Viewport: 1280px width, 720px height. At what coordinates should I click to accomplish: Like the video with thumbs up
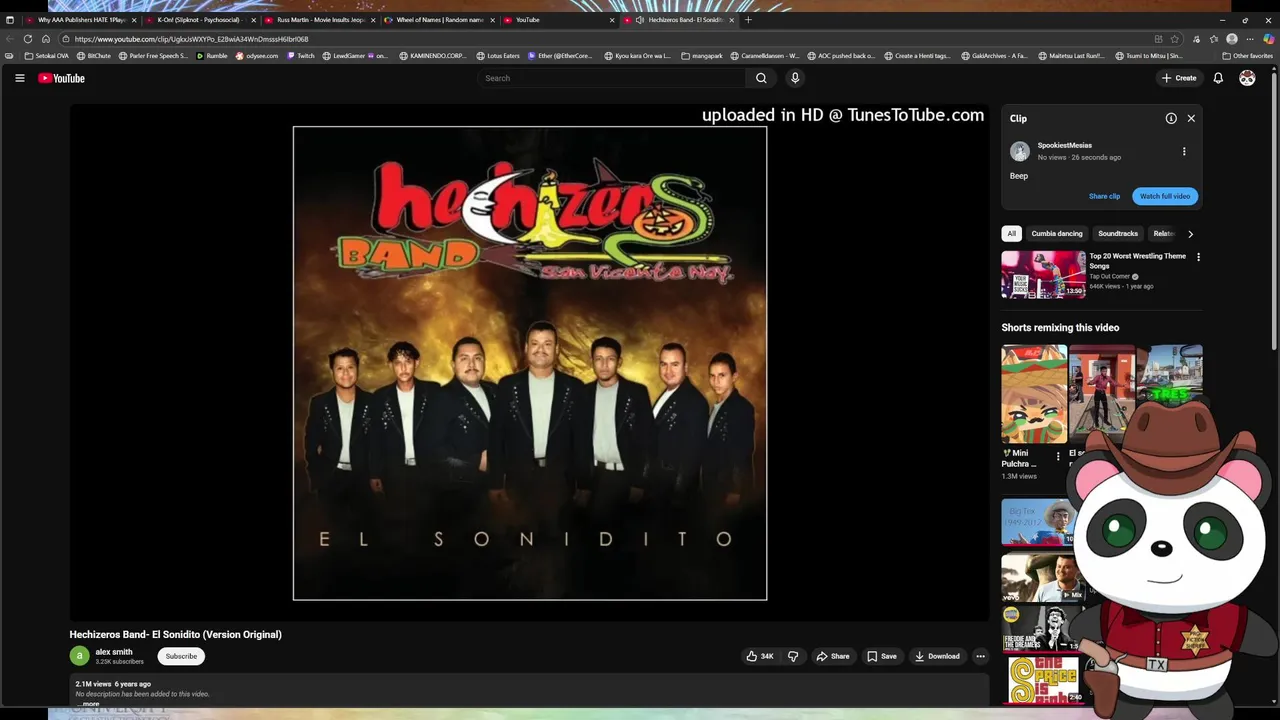(760, 656)
